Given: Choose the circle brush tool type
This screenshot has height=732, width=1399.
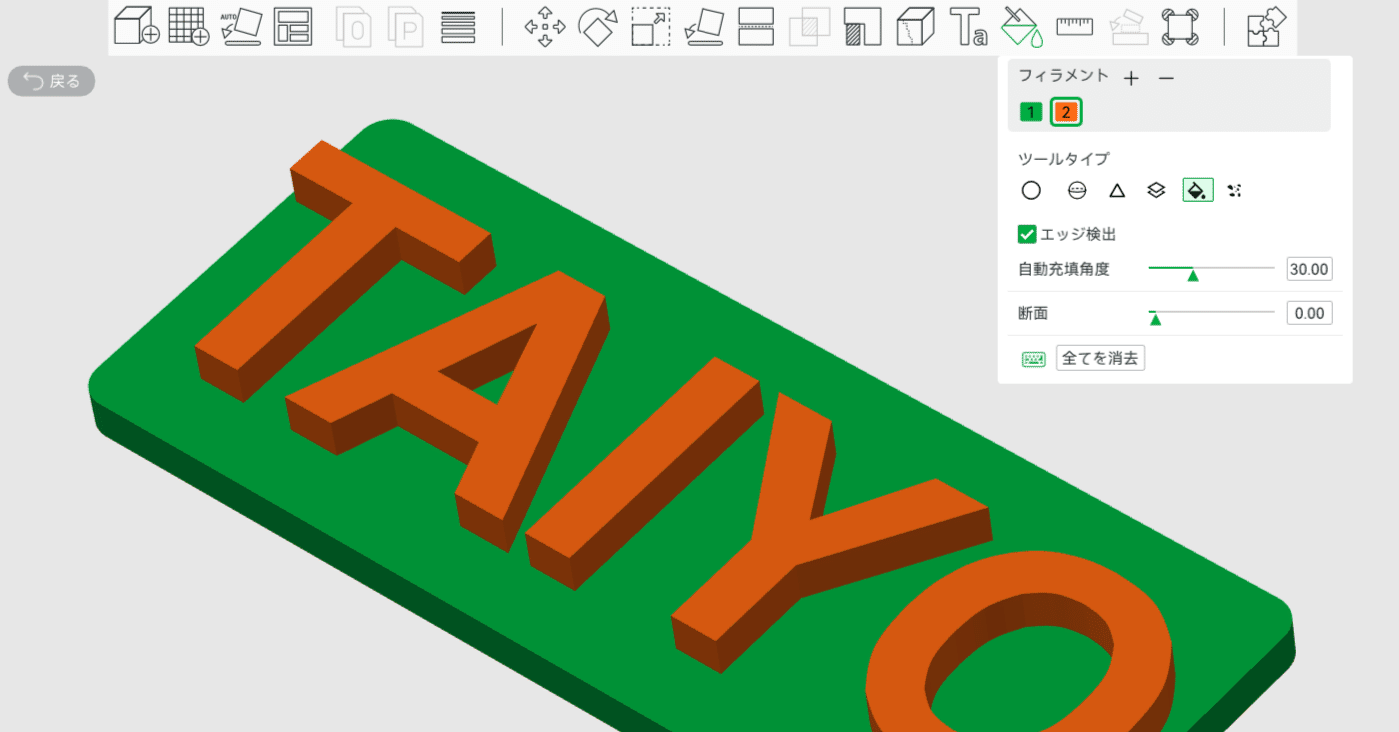Looking at the screenshot, I should click(x=1031, y=190).
